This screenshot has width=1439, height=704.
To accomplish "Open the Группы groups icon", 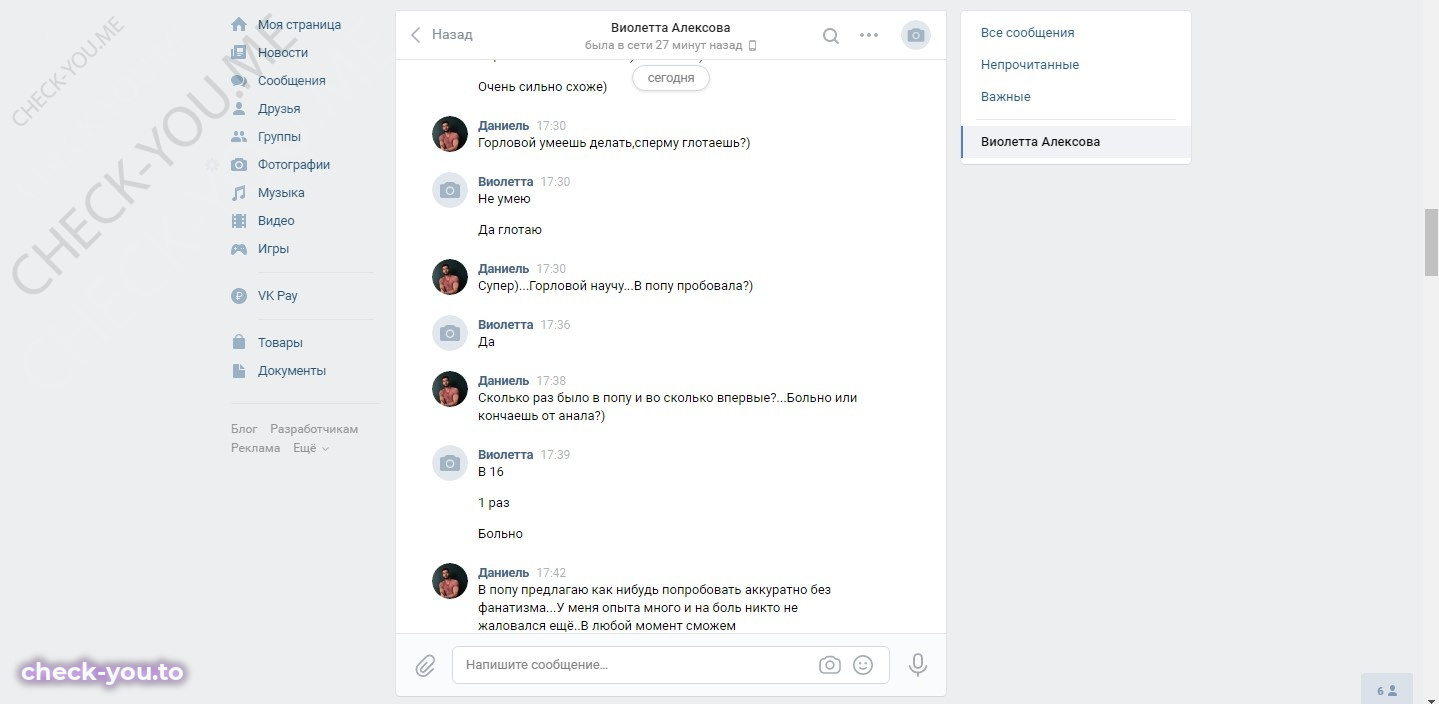I will click(x=239, y=136).
